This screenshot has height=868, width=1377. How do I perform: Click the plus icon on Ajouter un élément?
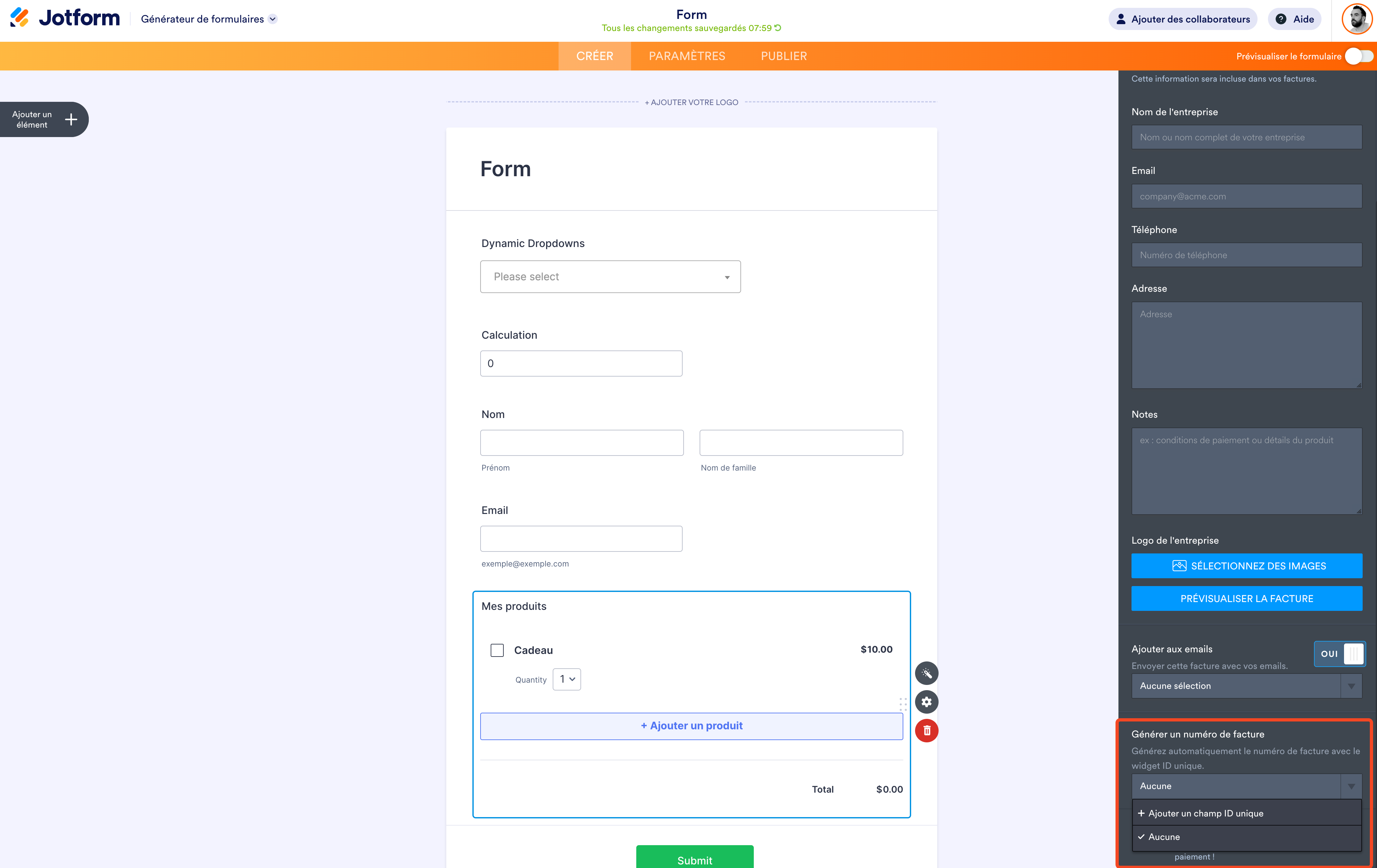[71, 119]
